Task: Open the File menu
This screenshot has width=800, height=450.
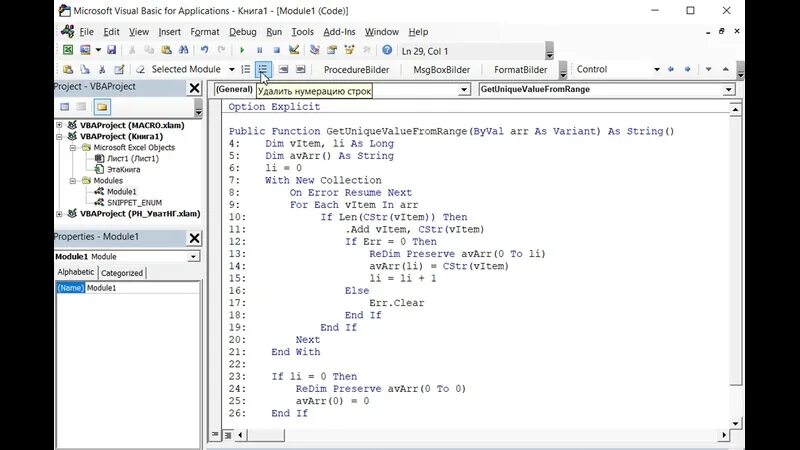Action: pyautogui.click(x=86, y=32)
